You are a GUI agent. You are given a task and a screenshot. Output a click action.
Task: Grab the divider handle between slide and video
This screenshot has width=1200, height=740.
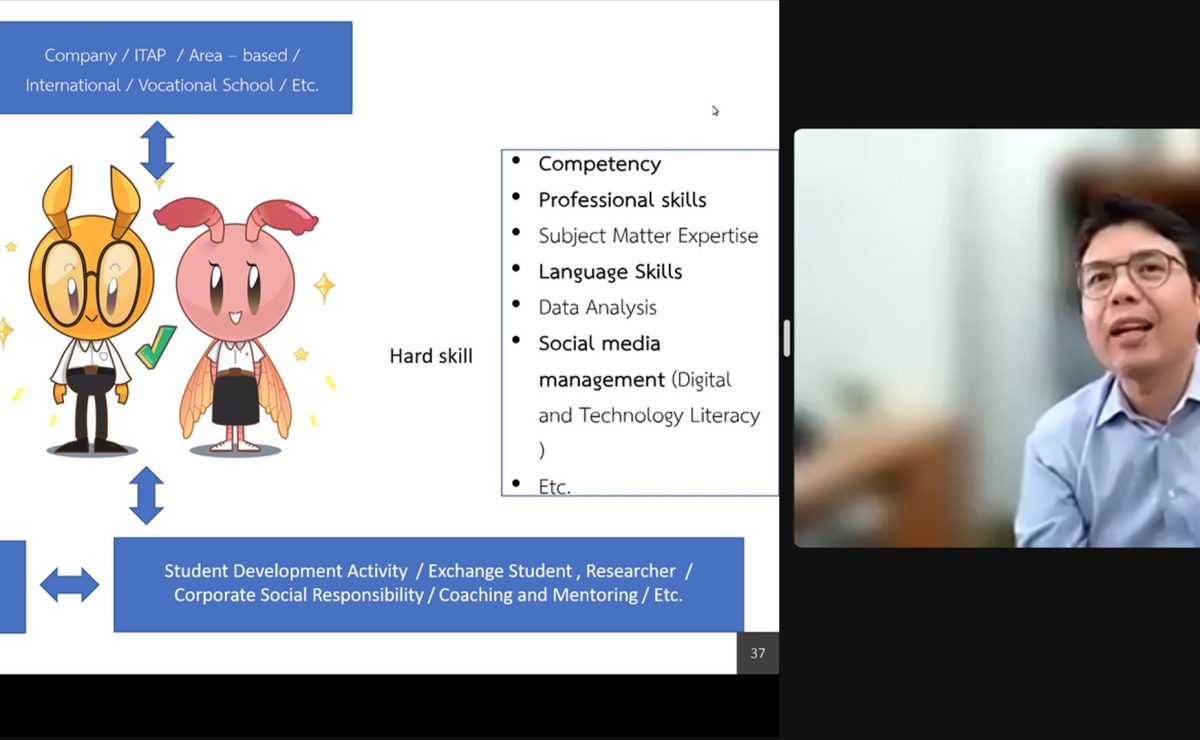787,338
